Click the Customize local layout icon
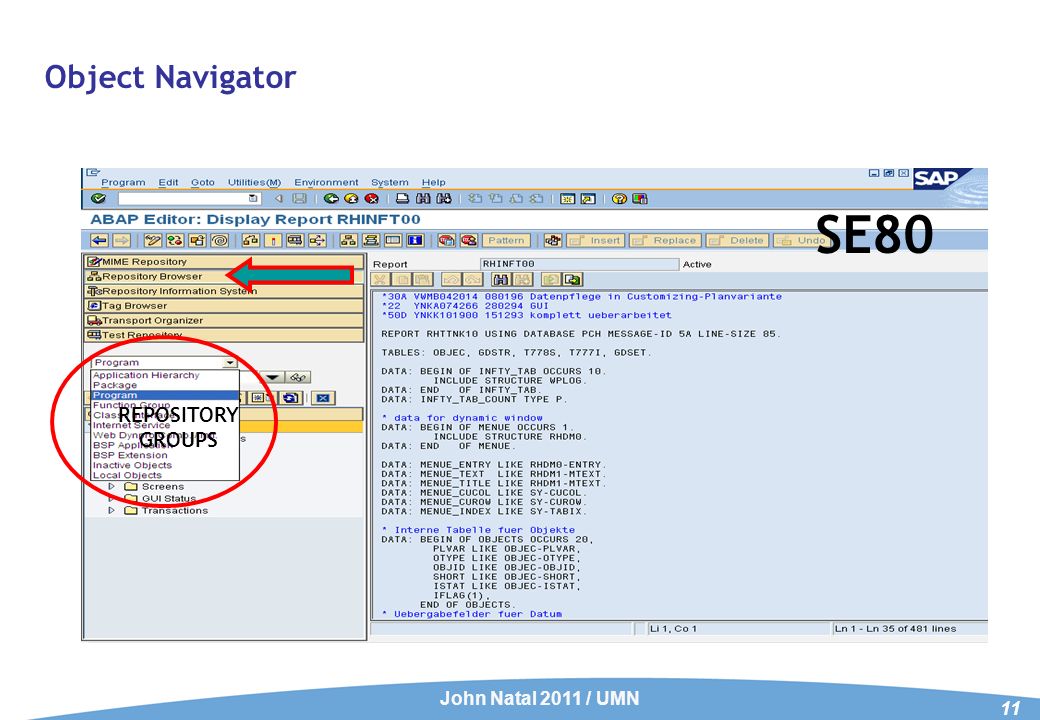This screenshot has height=720, width=1040. [x=639, y=199]
